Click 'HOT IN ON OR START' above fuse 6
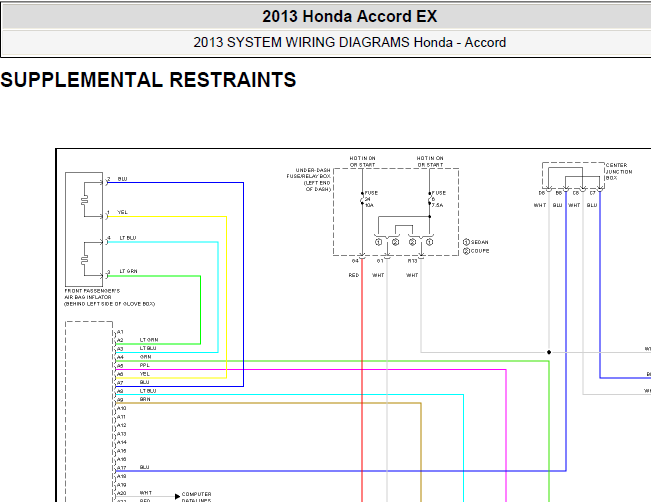The width and height of the screenshot is (651, 502). click(x=430, y=162)
